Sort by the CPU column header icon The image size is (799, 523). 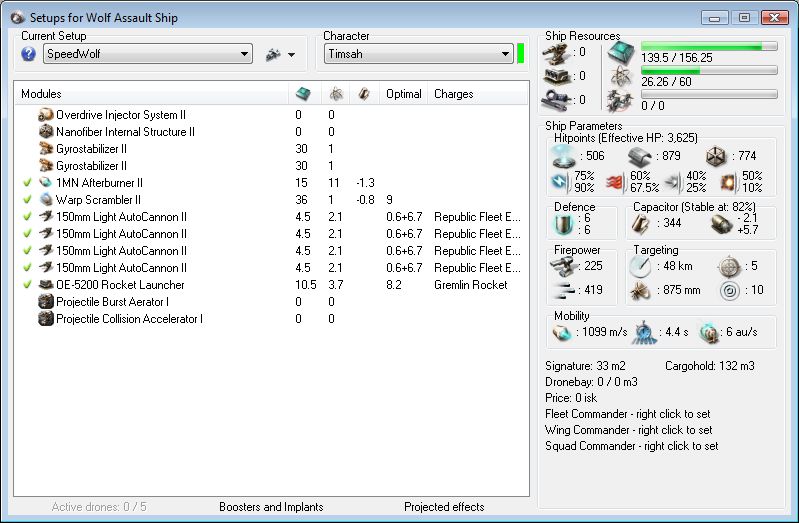304,94
